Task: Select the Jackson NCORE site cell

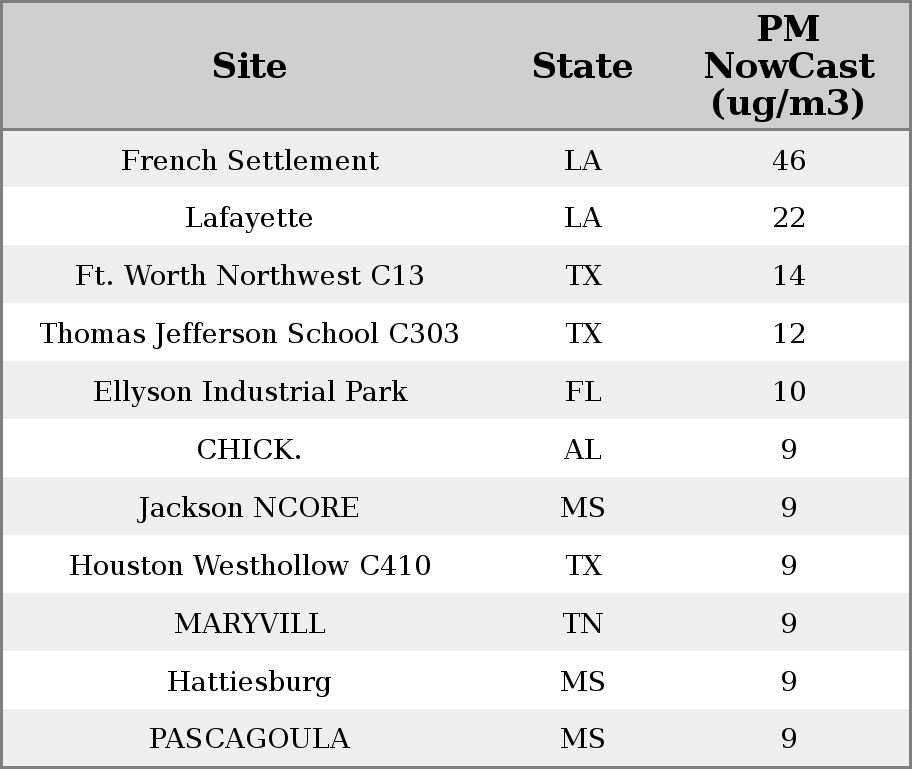Action: click(249, 508)
